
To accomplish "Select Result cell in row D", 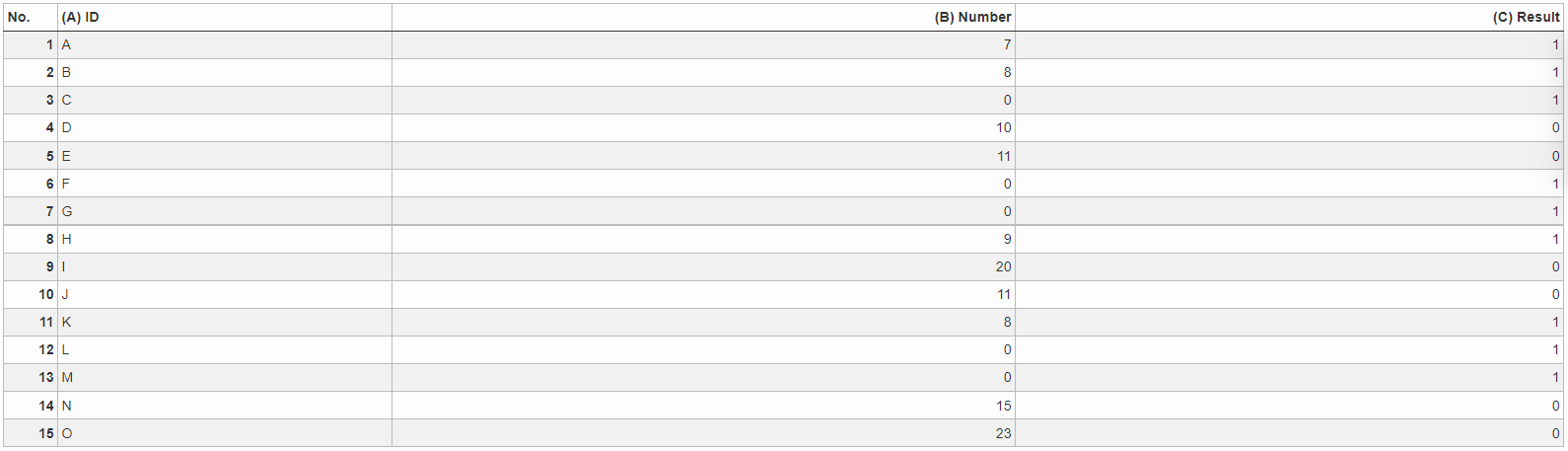I will tap(1290, 127).
